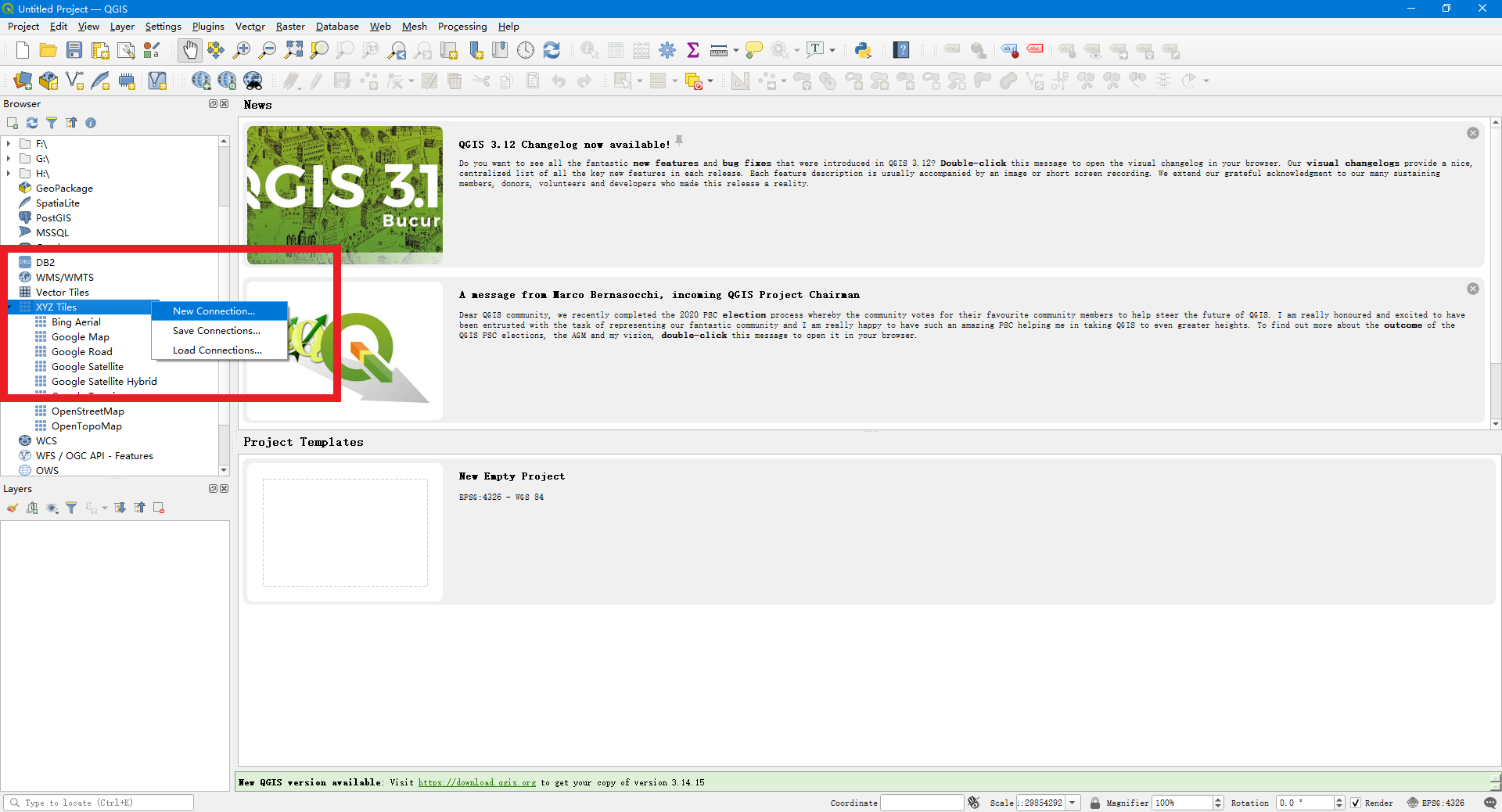Select the WMS/WMTS browser entry
This screenshot has width=1502, height=812.
click(64, 278)
